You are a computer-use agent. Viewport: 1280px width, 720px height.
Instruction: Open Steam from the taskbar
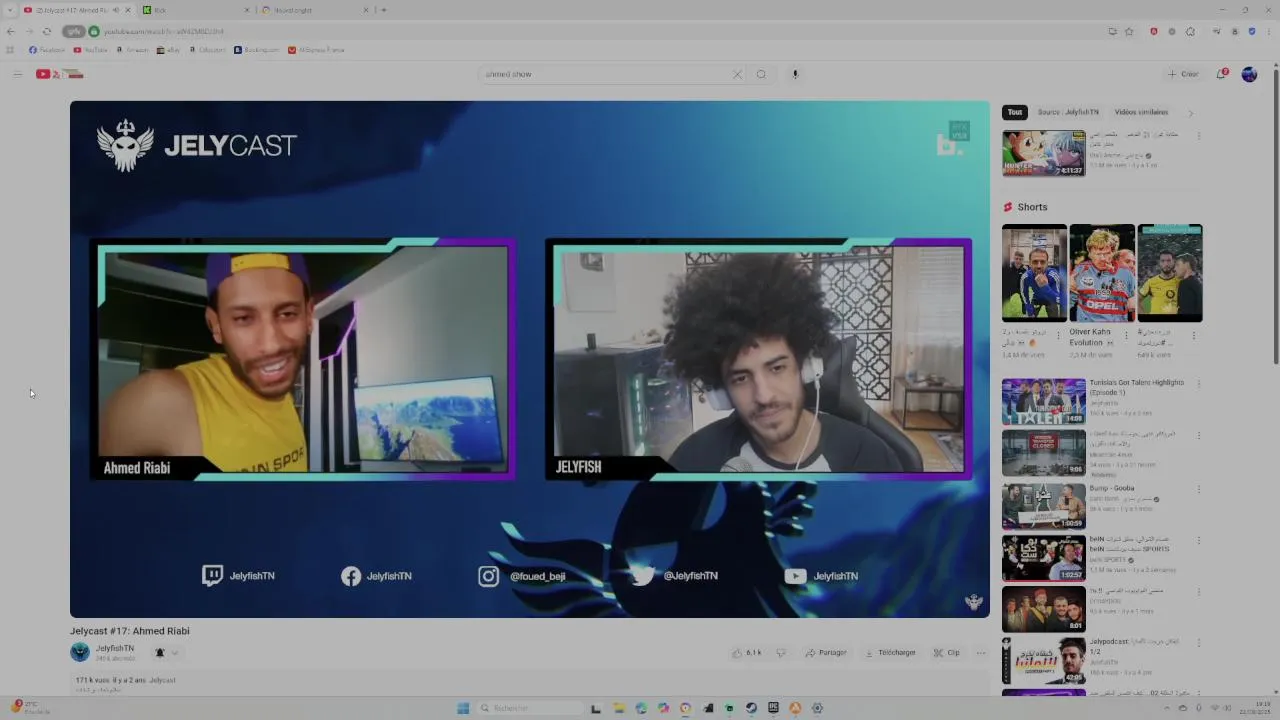(751, 708)
